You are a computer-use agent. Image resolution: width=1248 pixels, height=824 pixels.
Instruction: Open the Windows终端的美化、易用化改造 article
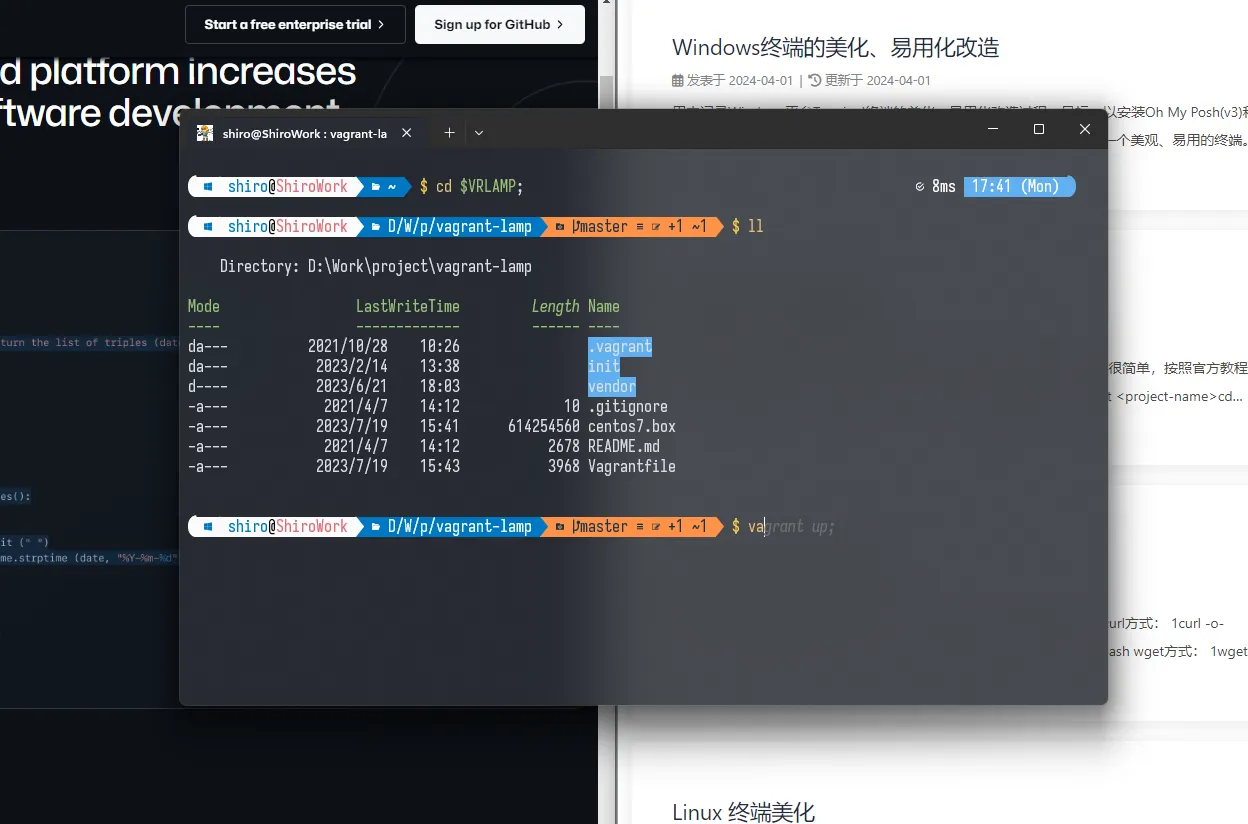click(835, 47)
